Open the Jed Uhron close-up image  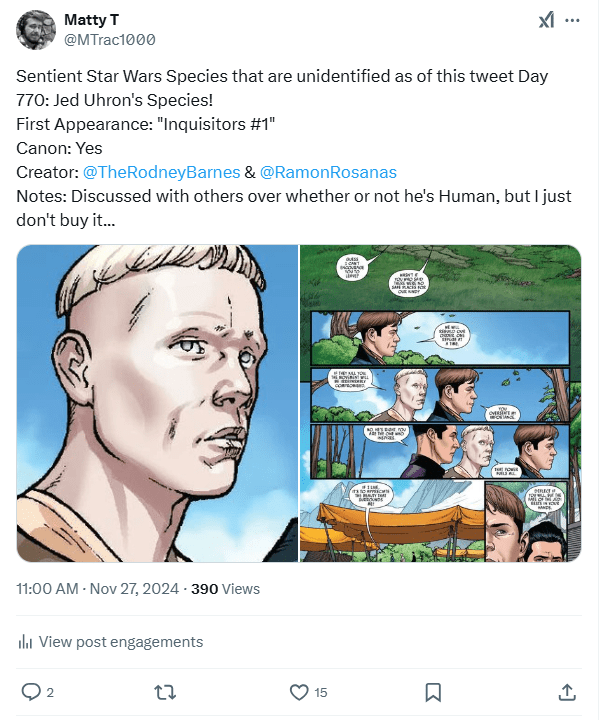[157, 403]
